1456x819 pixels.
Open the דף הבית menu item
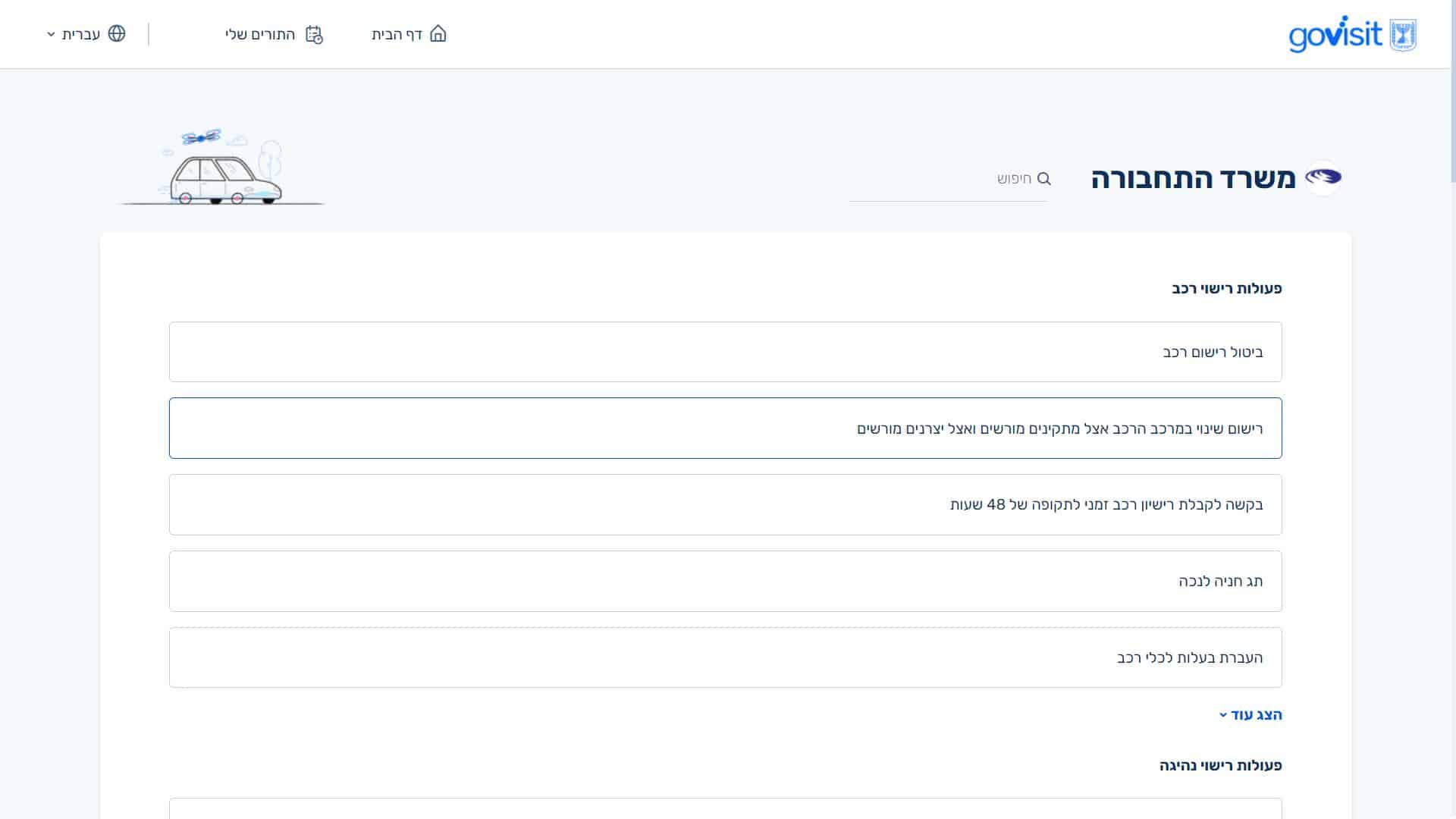click(397, 34)
